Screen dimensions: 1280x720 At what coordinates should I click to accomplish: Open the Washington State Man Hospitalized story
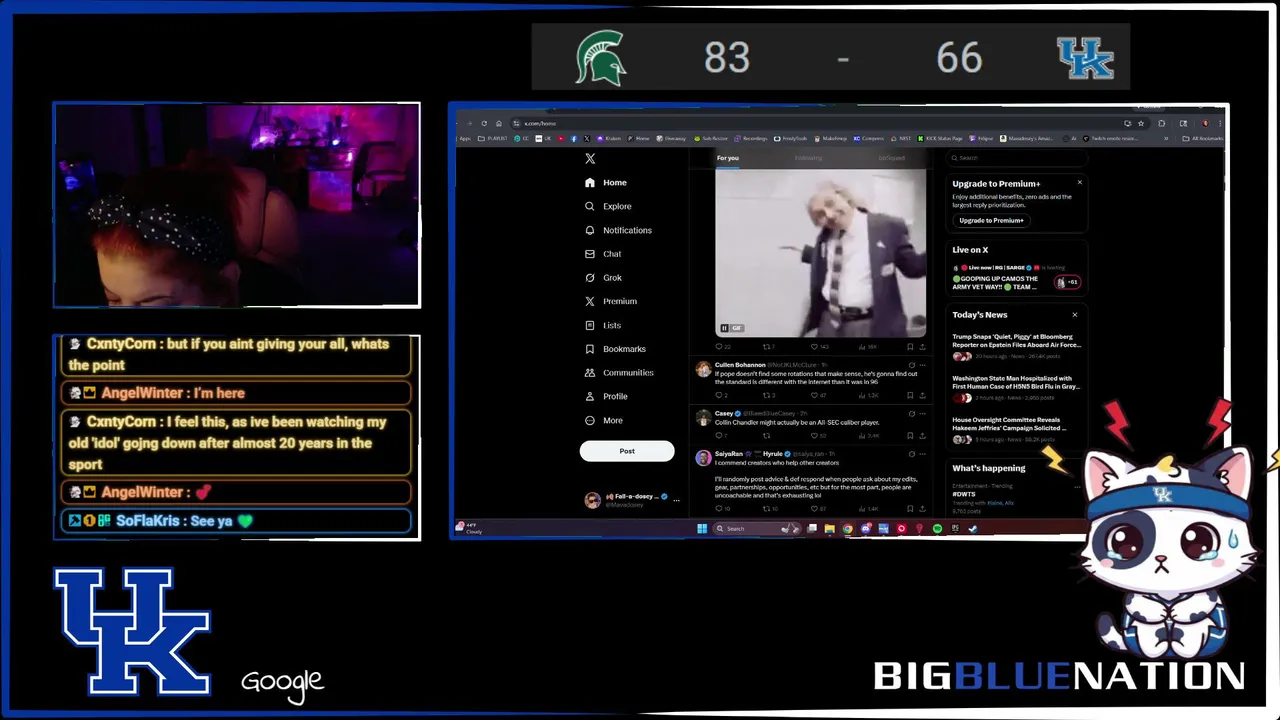point(1017,389)
